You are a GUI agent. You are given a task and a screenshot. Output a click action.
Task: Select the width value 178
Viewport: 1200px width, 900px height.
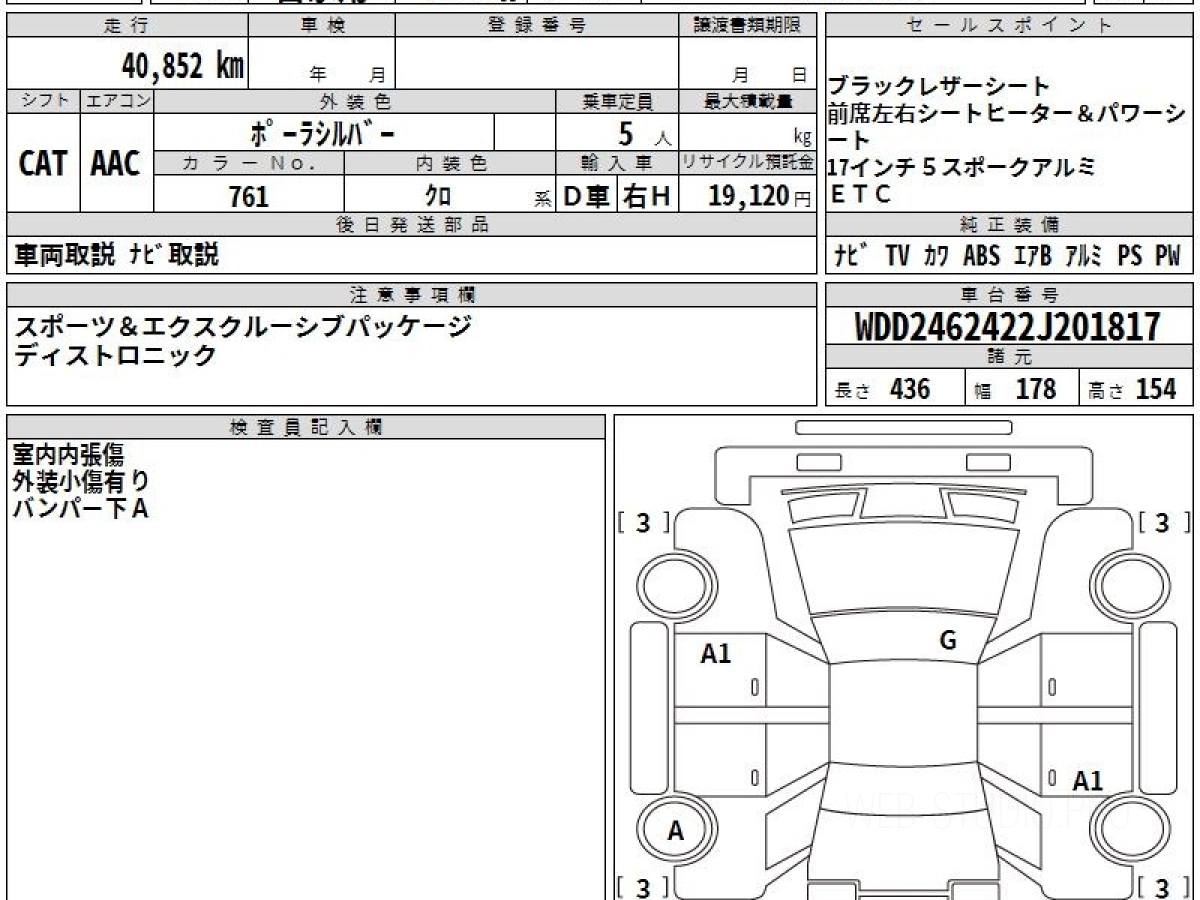(x=1035, y=389)
